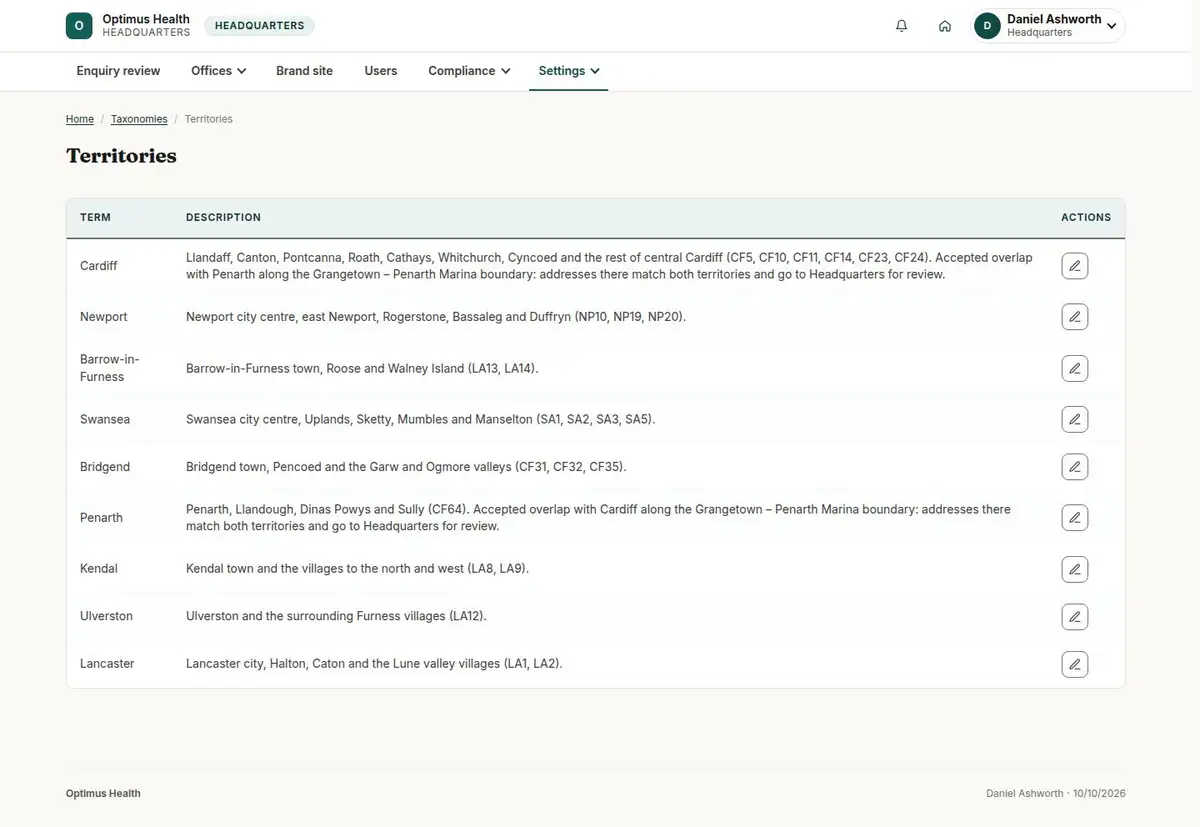This screenshot has height=827, width=1200.
Task: Open the Users tab
Action: coord(381,71)
